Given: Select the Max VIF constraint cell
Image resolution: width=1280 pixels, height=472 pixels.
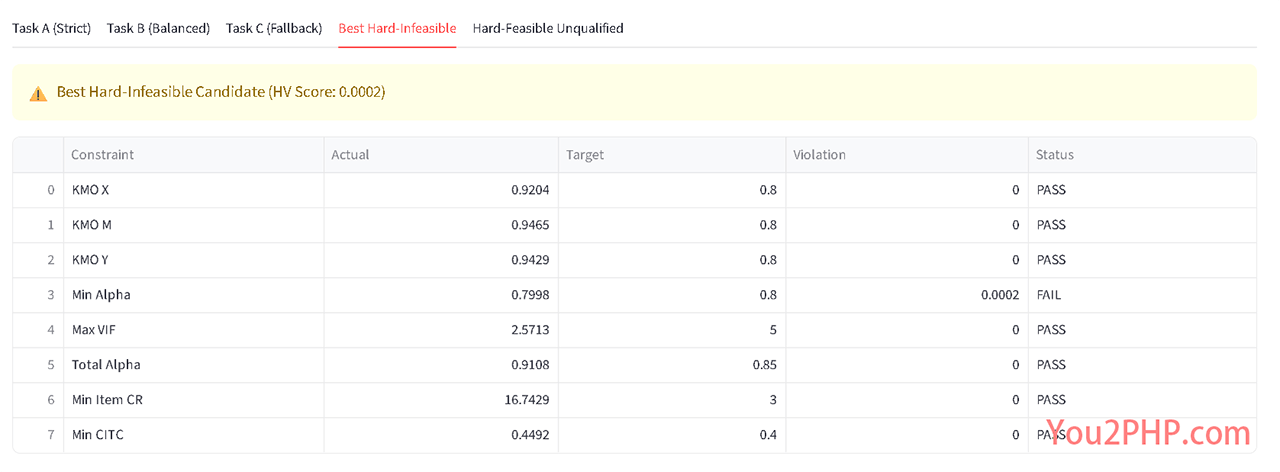Looking at the screenshot, I should (193, 330).
